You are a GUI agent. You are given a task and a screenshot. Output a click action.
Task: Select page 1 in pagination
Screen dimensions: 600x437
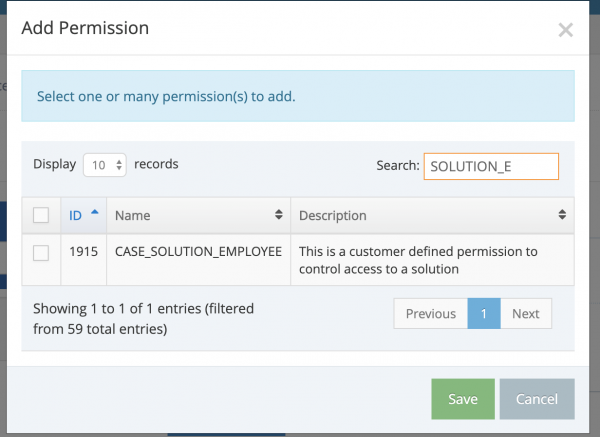(484, 313)
